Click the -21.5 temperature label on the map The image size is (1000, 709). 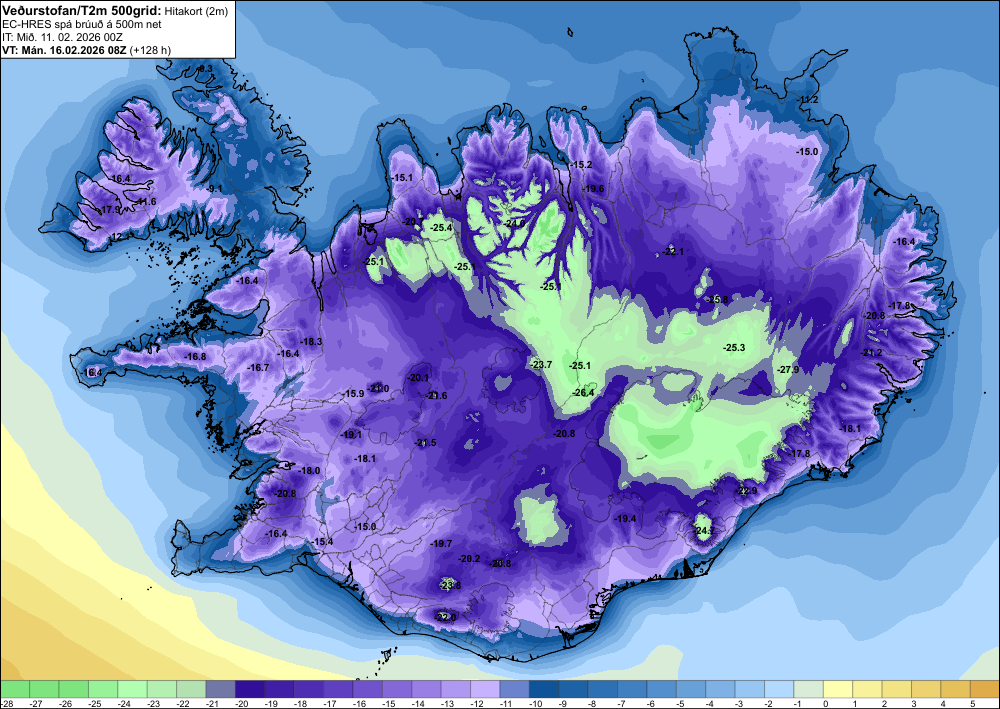tap(425, 442)
